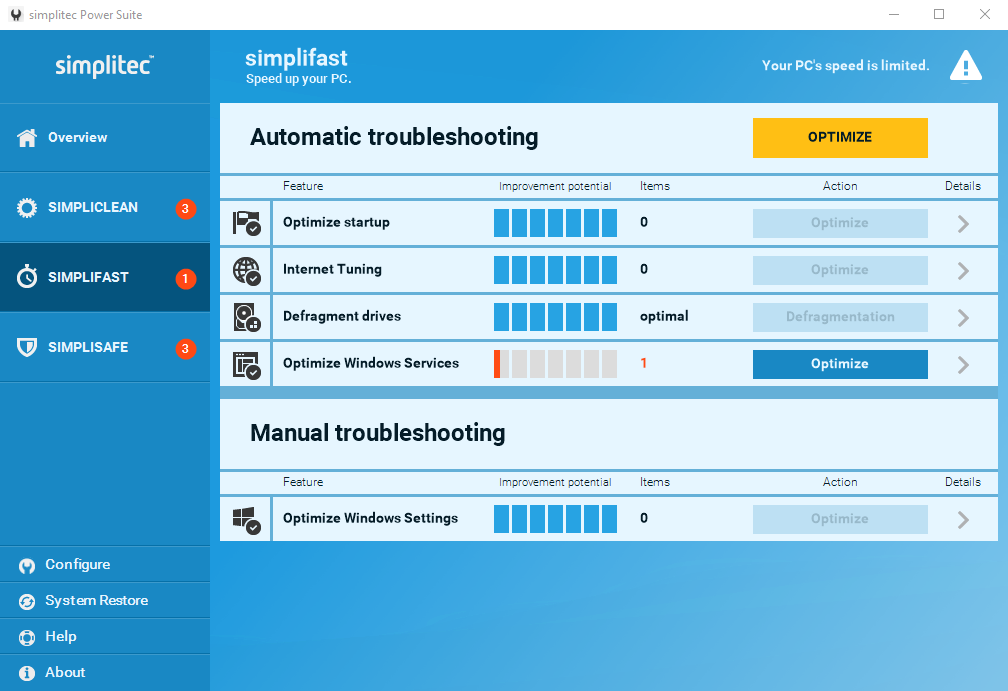Click the SIMPLISAFE red badge 3
The image size is (1008, 691).
186,348
